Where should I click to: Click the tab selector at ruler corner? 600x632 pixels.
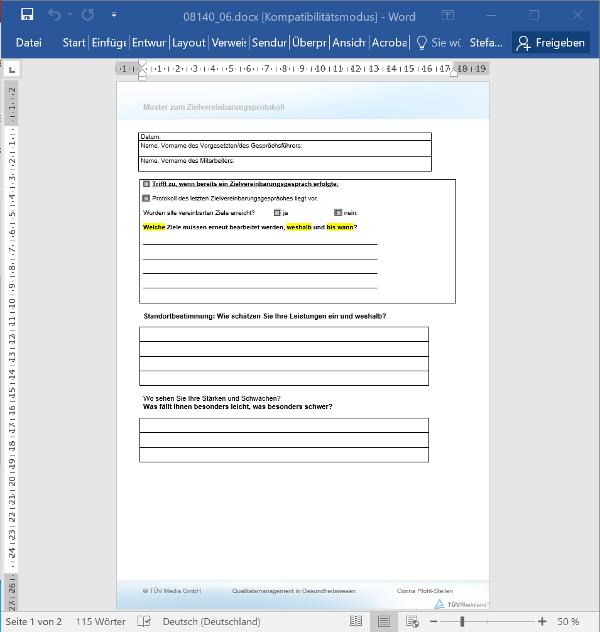point(11,70)
